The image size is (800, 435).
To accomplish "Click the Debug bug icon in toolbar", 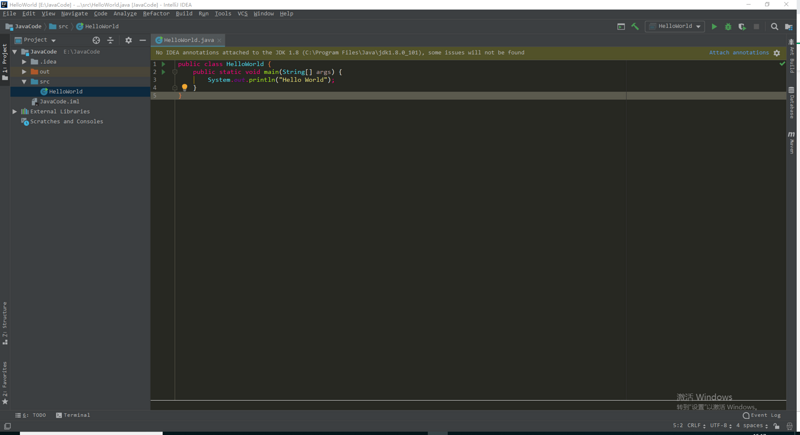I will tap(728, 27).
